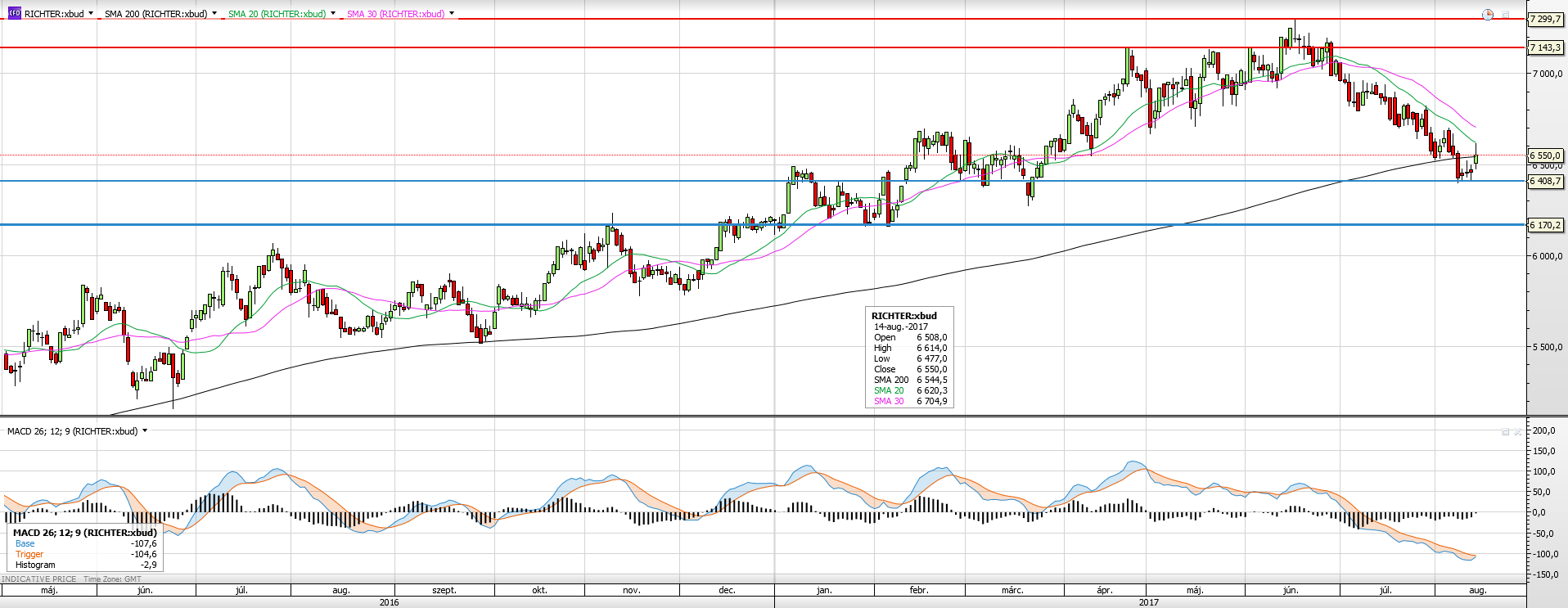Click MACD Trigger value -104,6
Viewport: 1568px width, 608px height.
tap(143, 554)
